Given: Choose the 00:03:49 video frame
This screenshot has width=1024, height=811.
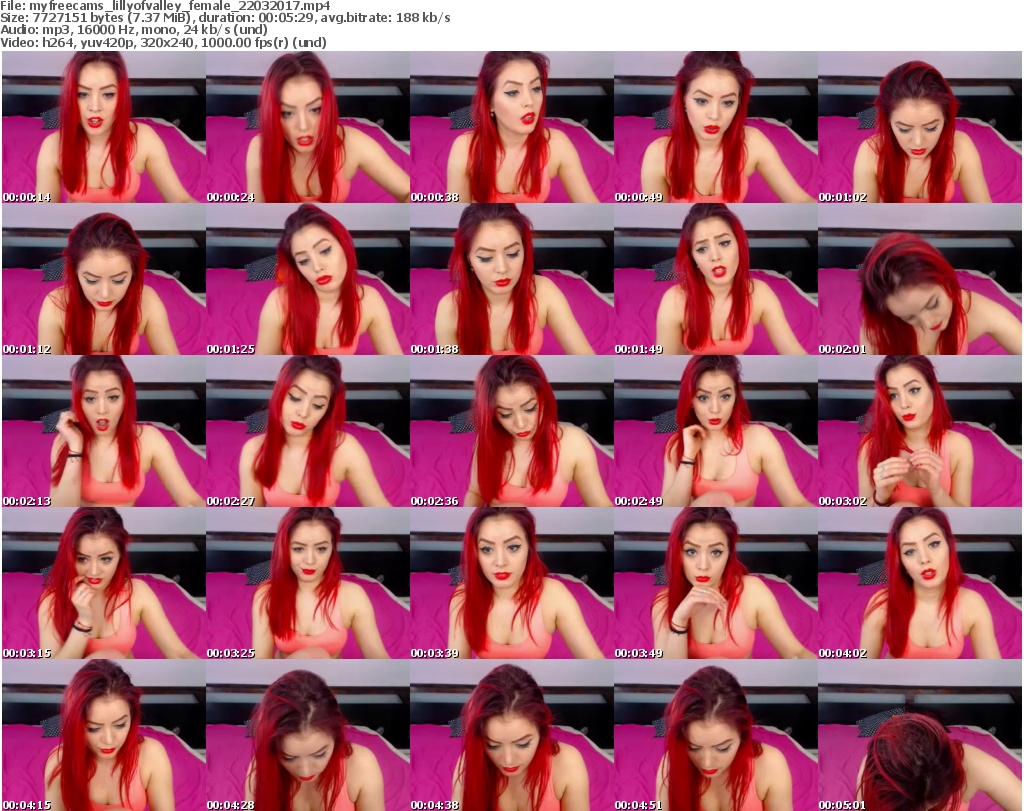Looking at the screenshot, I should tap(716, 584).
